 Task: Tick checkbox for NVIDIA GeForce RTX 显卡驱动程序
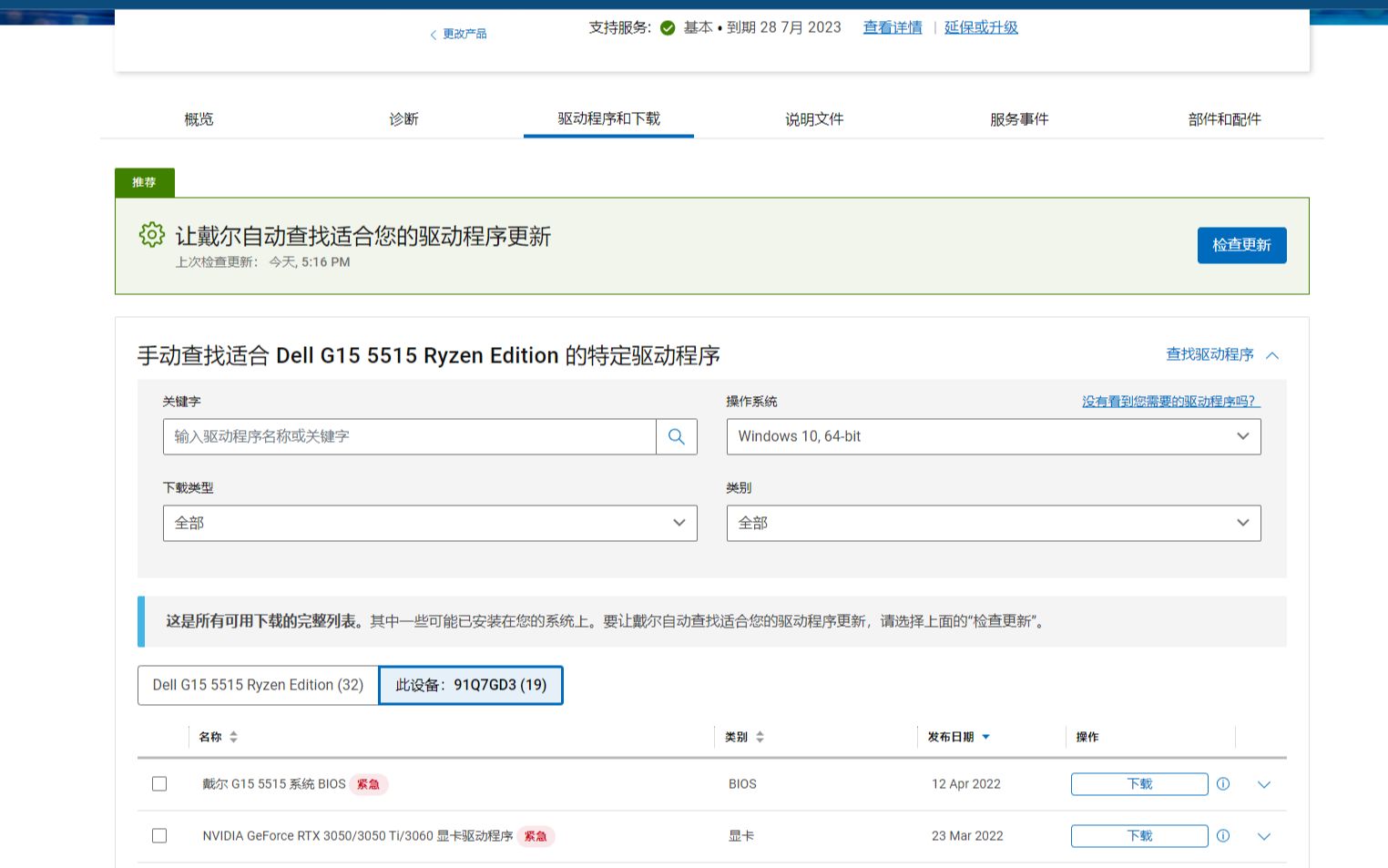159,835
